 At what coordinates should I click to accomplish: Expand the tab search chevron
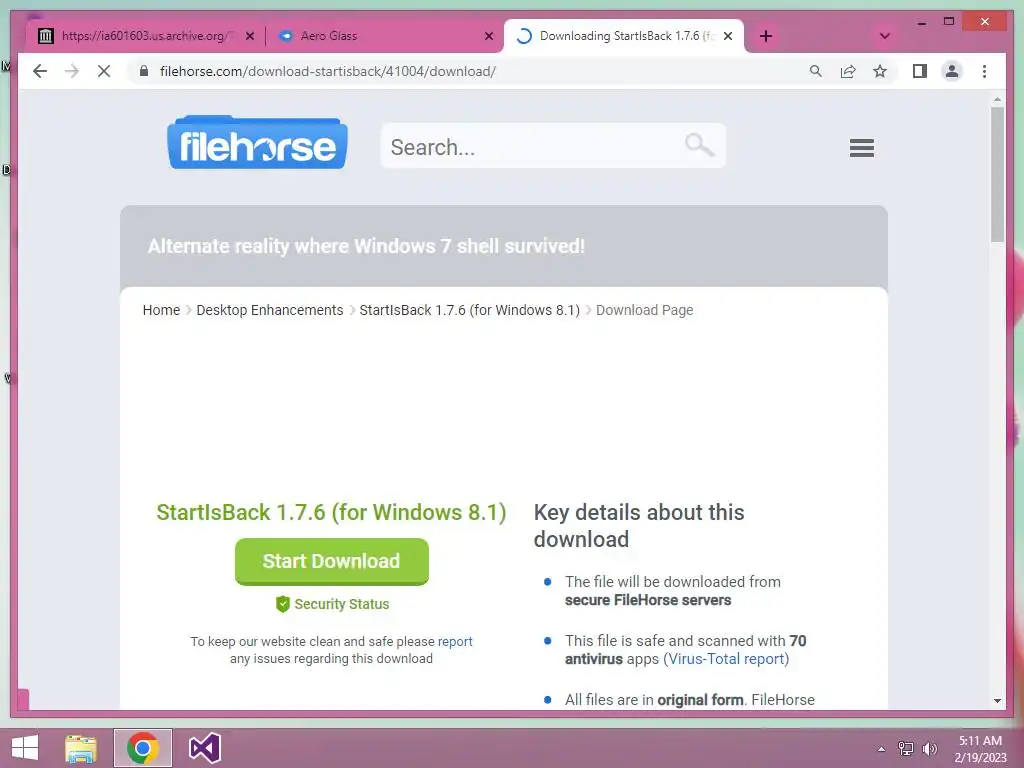click(885, 36)
